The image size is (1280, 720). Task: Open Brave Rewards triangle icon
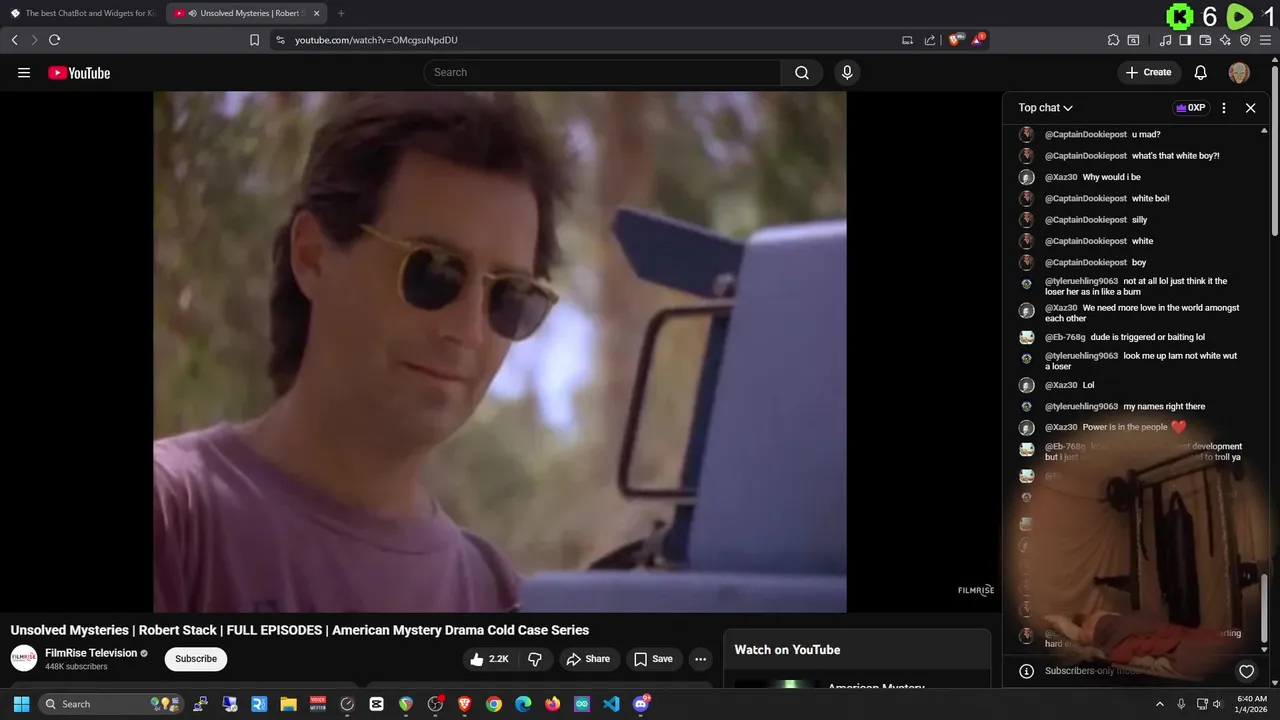tap(979, 40)
